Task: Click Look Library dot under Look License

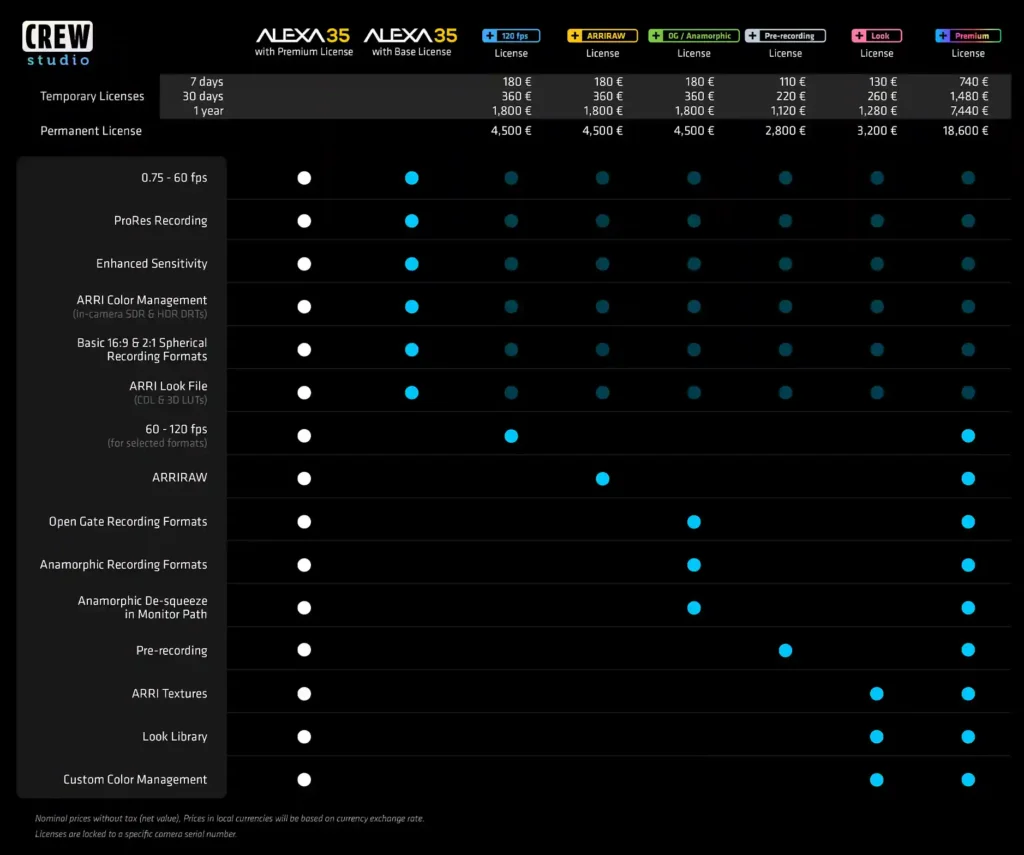Action: pos(877,737)
